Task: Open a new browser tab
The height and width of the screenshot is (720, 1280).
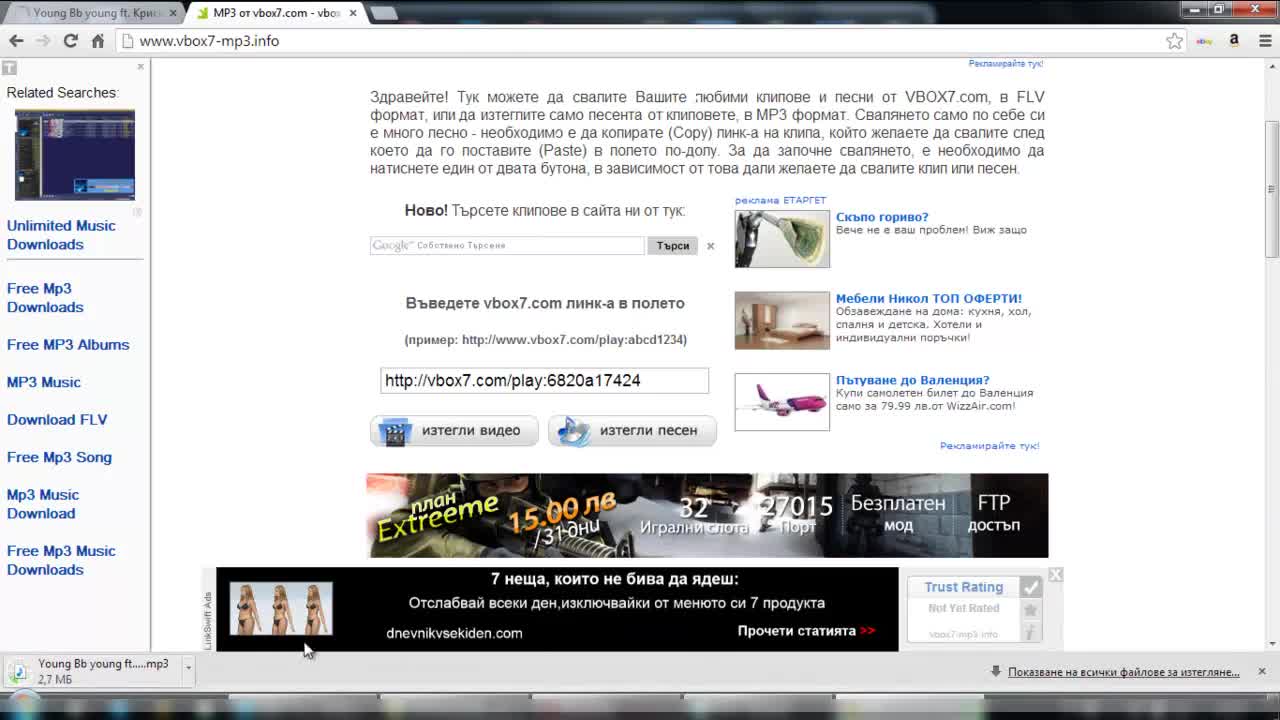Action: pos(384,13)
